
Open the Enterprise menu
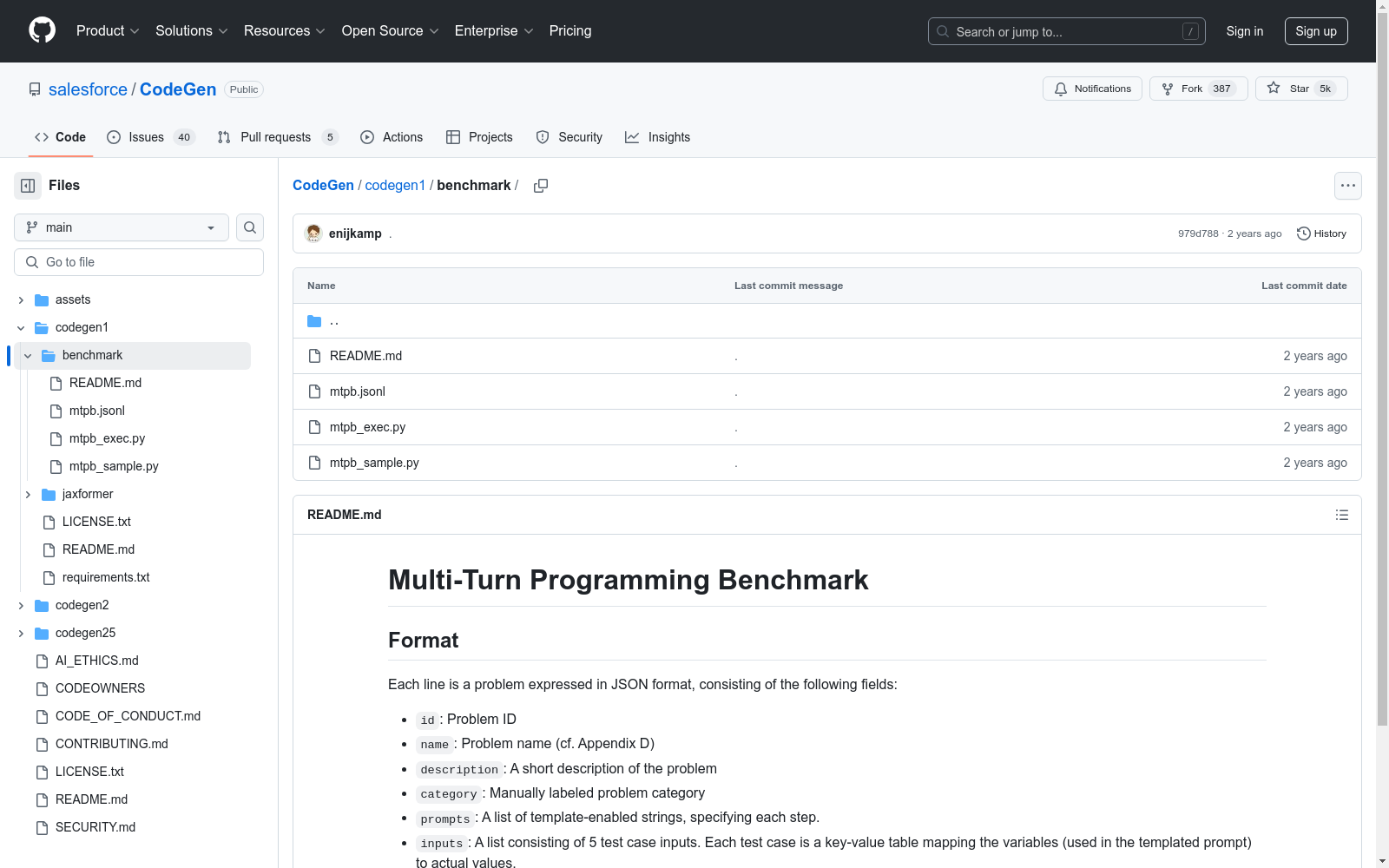(493, 30)
